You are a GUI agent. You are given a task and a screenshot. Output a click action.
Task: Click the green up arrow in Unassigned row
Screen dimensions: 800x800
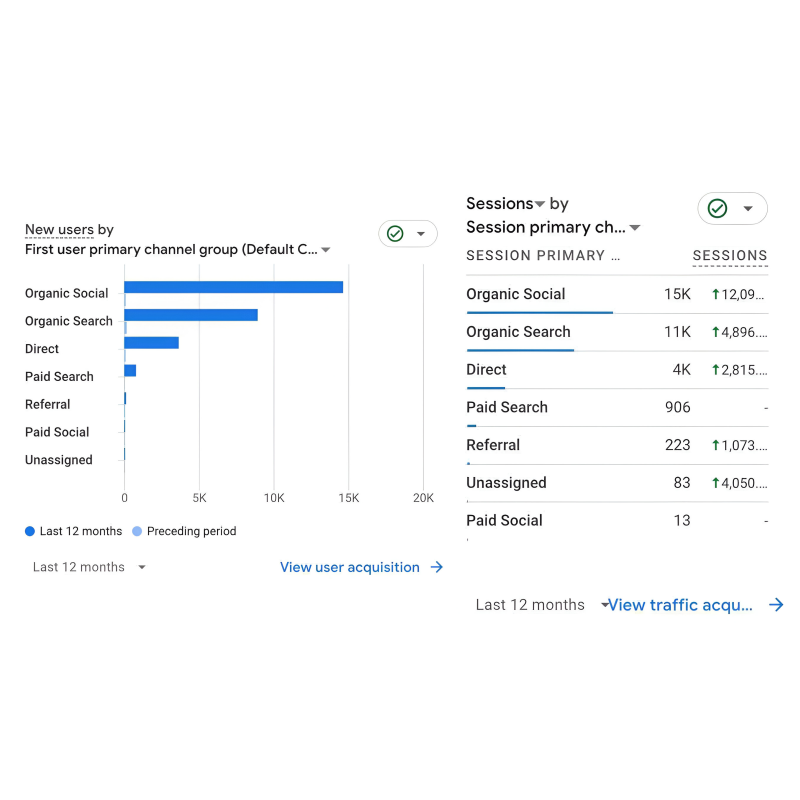(x=716, y=483)
